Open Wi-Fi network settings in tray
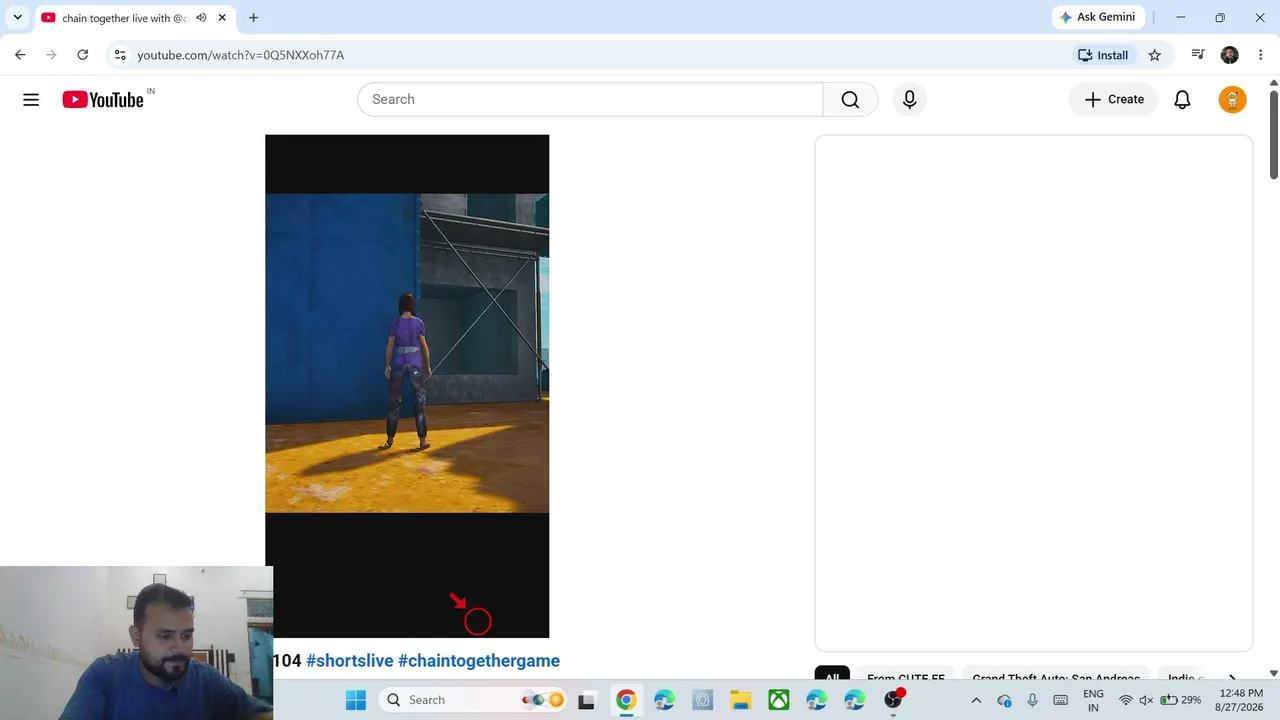This screenshot has height=720, width=1280. [1125, 700]
